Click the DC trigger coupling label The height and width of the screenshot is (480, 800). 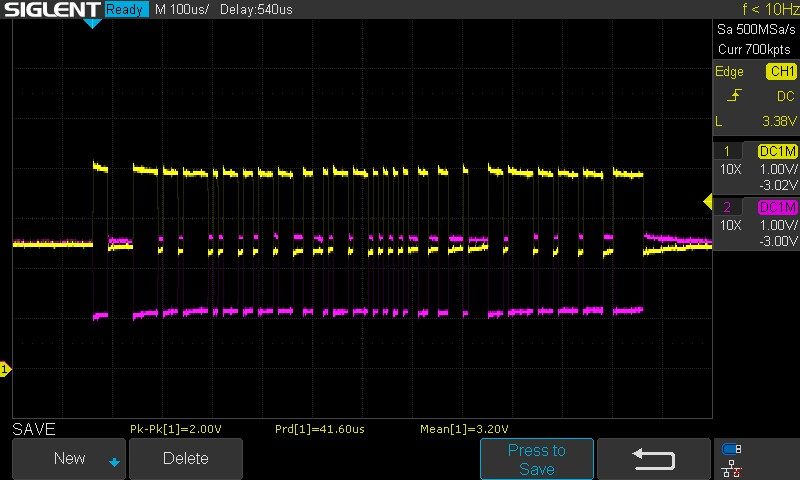[x=786, y=96]
